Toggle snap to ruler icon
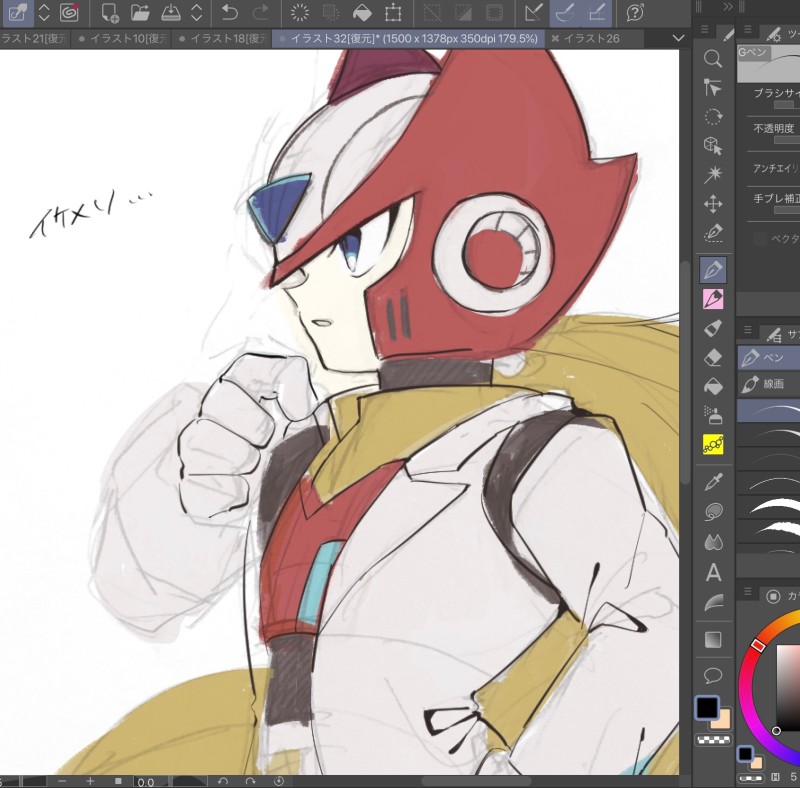This screenshot has height=788, width=800. (533, 13)
